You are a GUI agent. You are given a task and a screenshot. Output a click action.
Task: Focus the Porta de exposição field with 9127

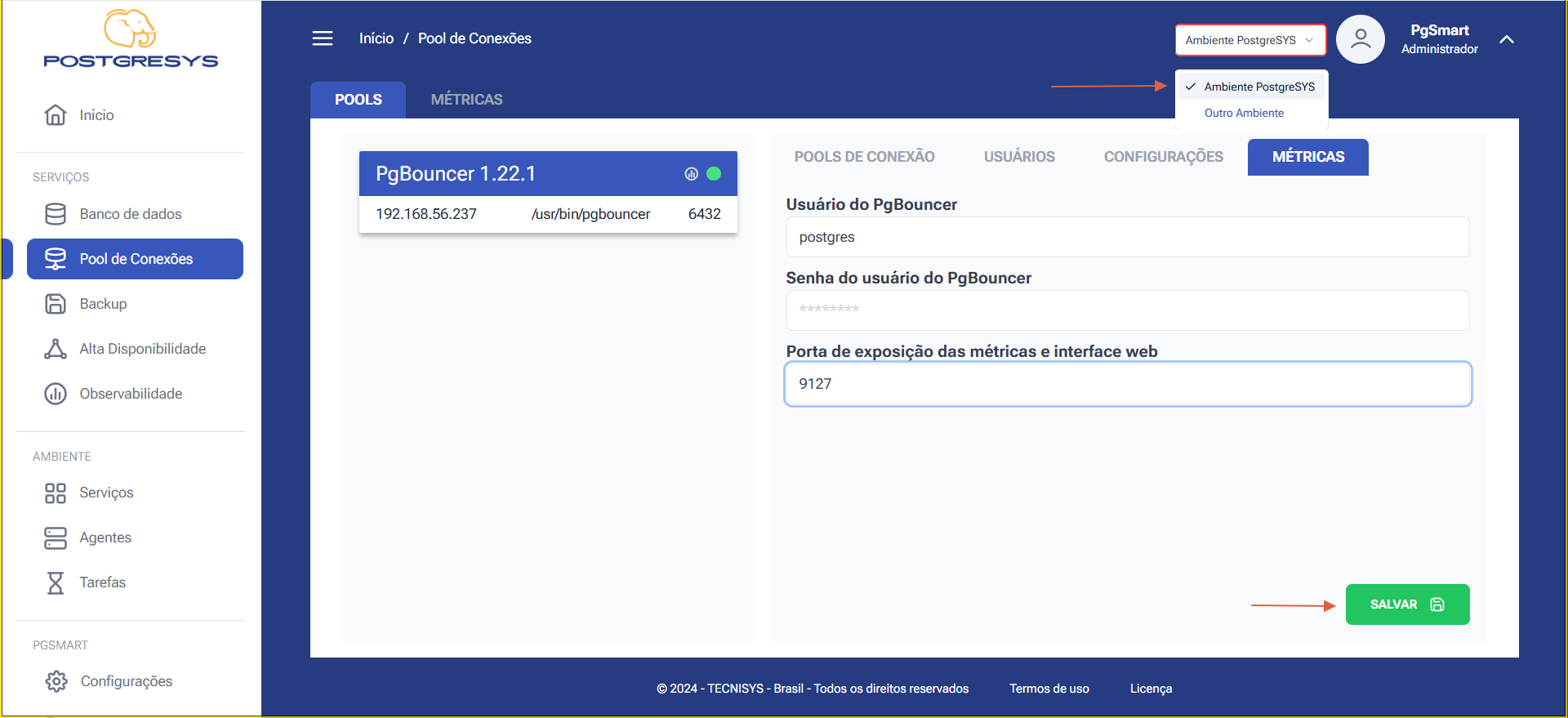tap(1128, 384)
